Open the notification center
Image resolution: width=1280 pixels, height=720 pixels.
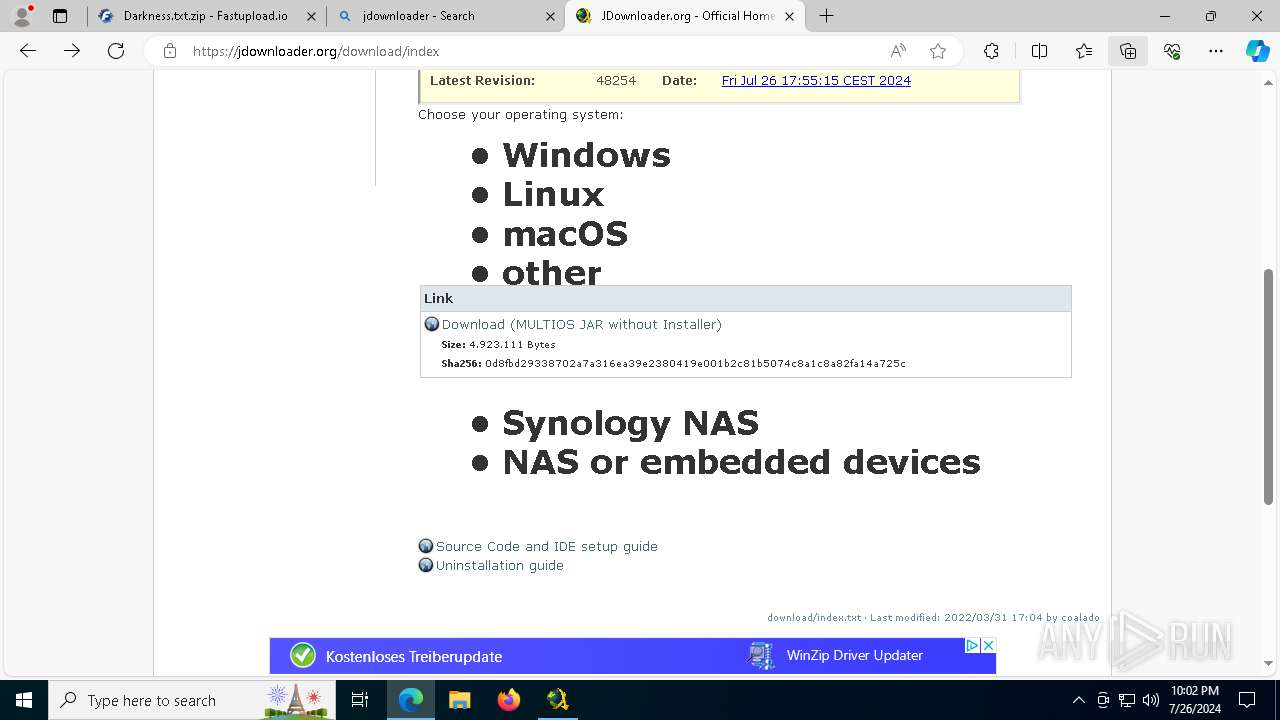click(x=1247, y=700)
